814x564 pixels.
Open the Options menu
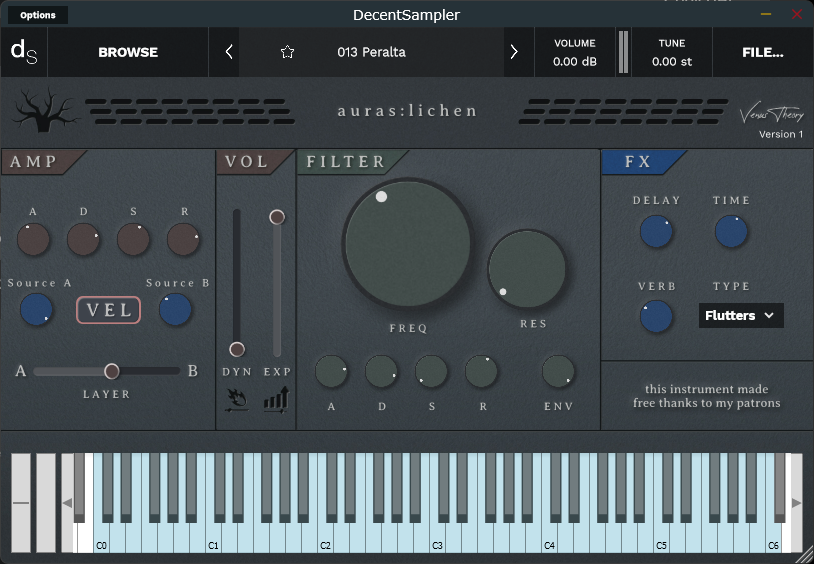tap(38, 15)
